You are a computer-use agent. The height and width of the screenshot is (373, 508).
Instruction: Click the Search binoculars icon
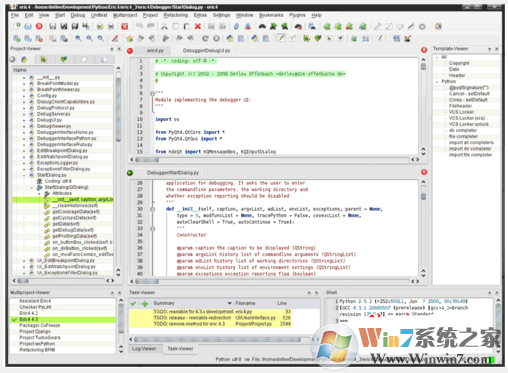point(262,26)
